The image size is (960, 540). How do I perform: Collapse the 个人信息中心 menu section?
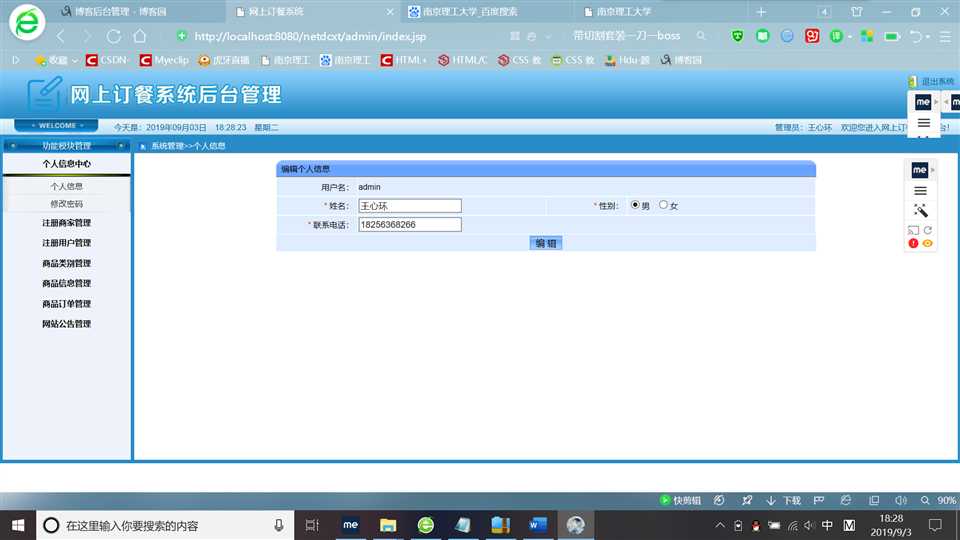(66, 164)
